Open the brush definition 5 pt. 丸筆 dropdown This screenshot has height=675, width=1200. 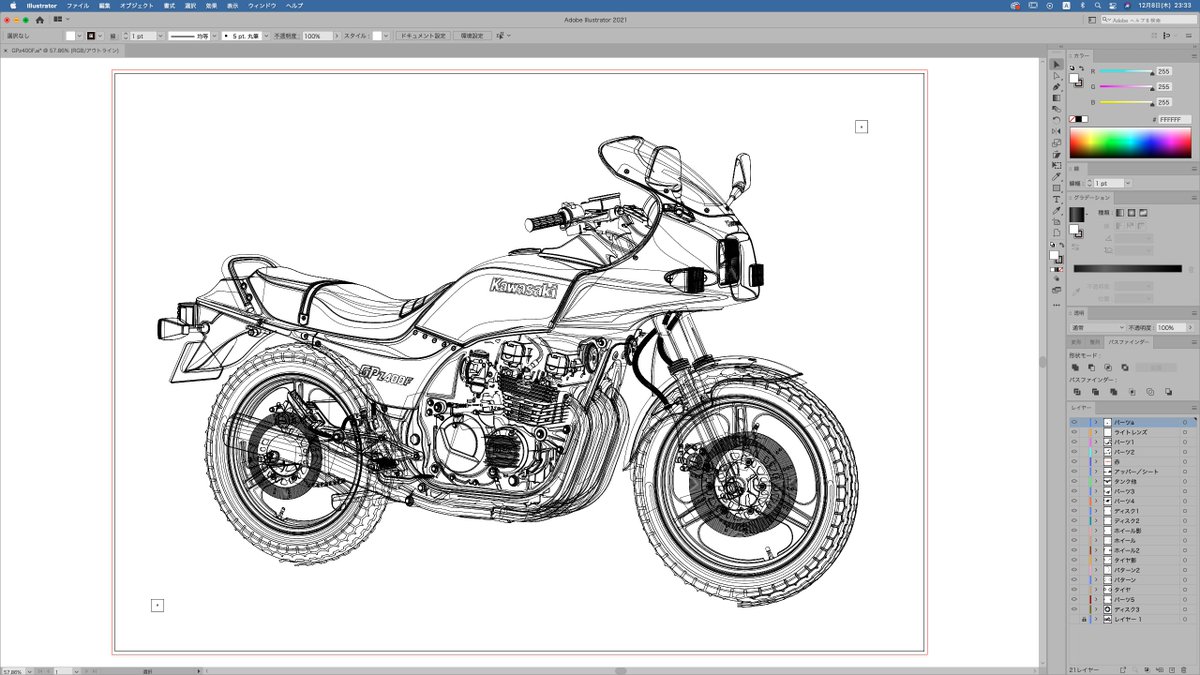tap(266, 35)
